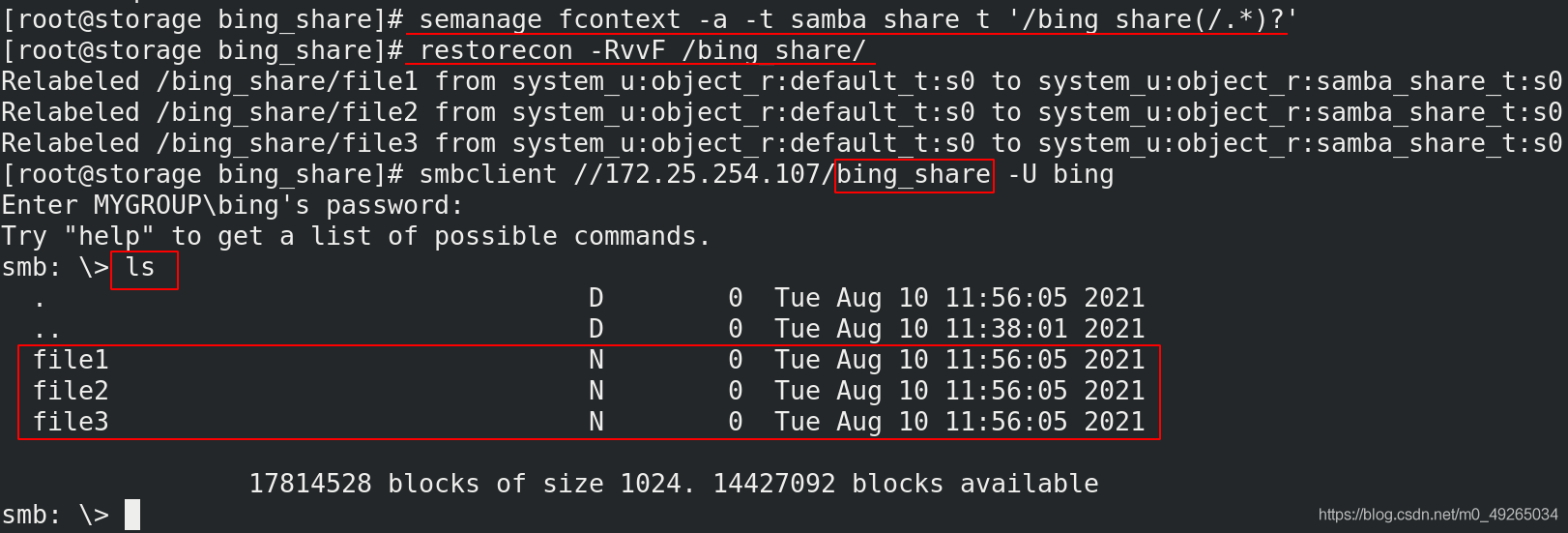
Task: Click the restorecon -RvvF command
Action: click(642, 50)
